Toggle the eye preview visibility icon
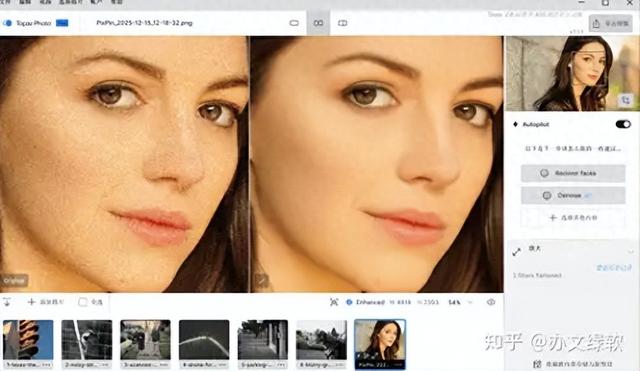 (491, 302)
